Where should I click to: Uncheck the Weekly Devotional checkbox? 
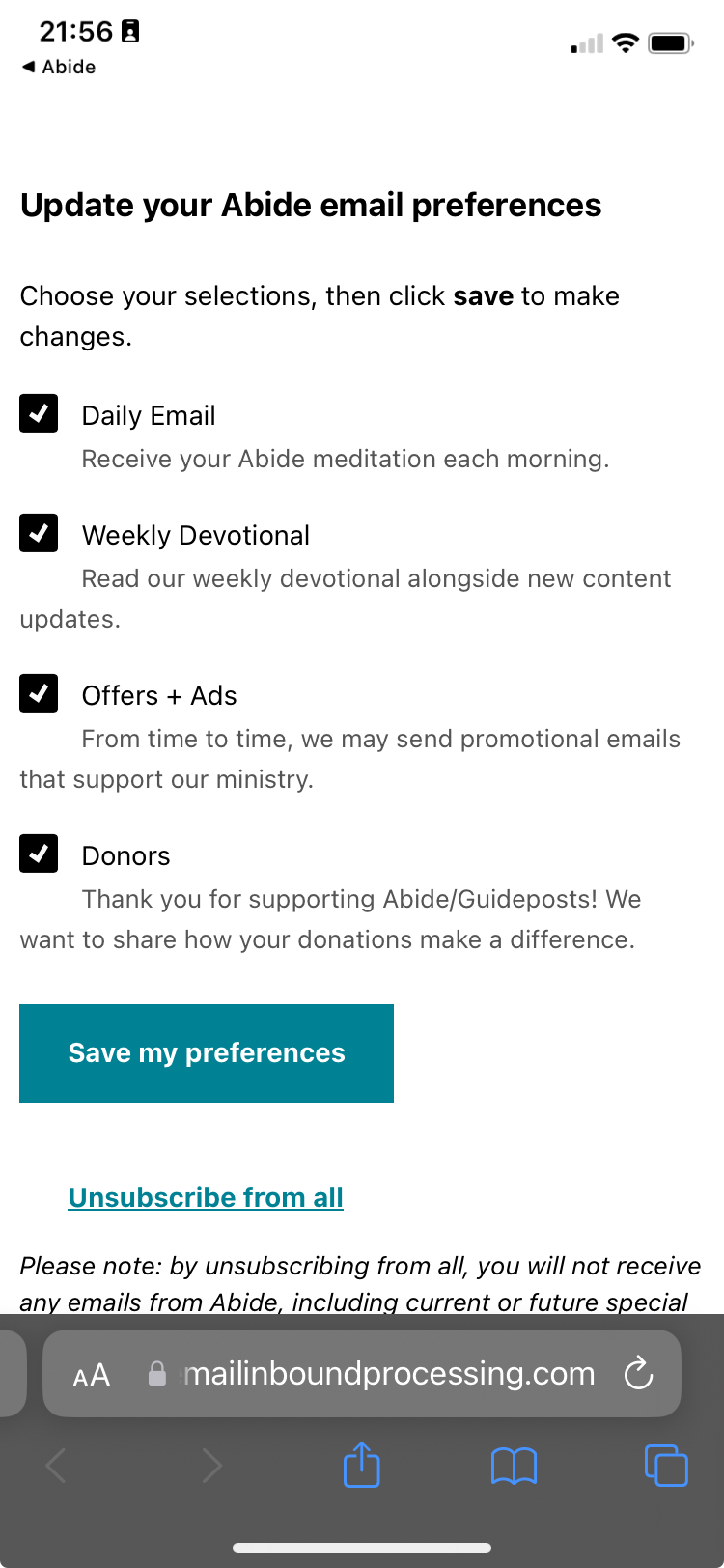point(39,533)
